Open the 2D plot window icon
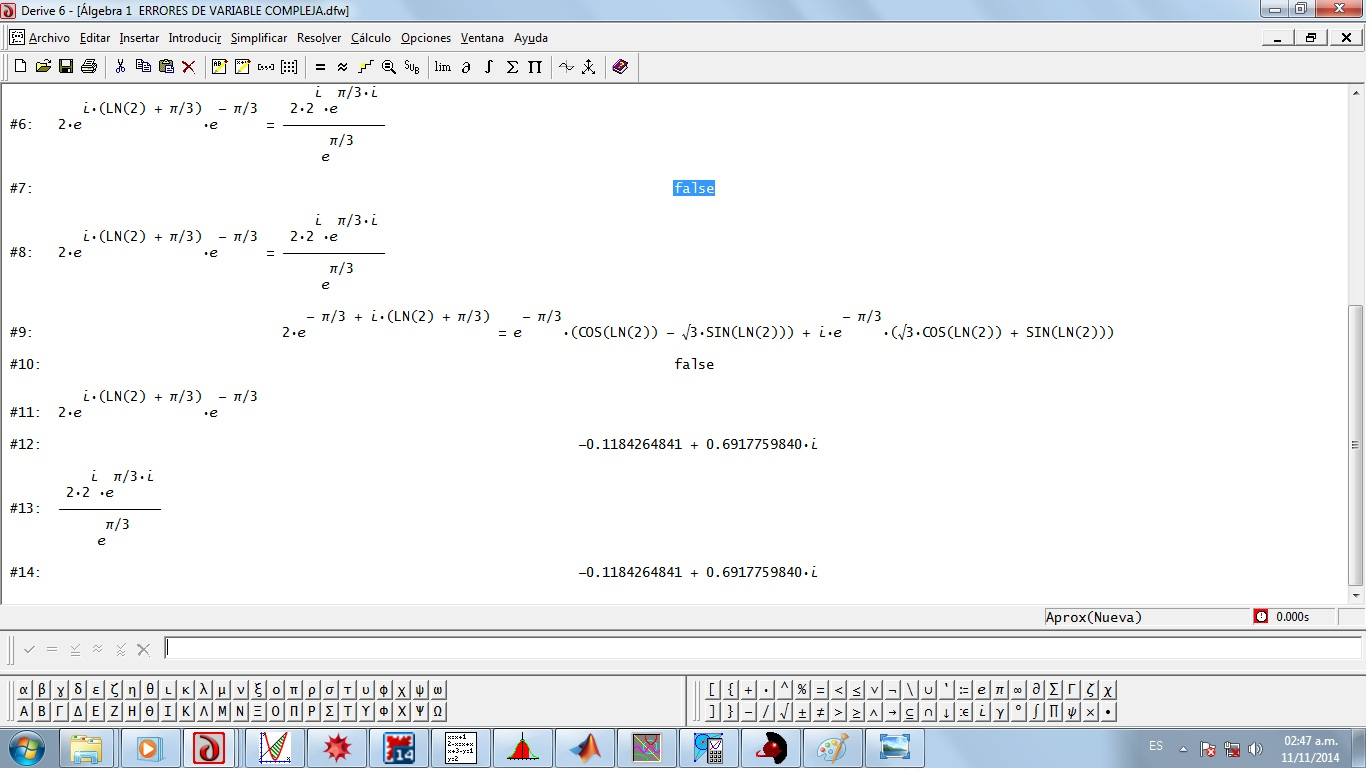 (x=566, y=67)
